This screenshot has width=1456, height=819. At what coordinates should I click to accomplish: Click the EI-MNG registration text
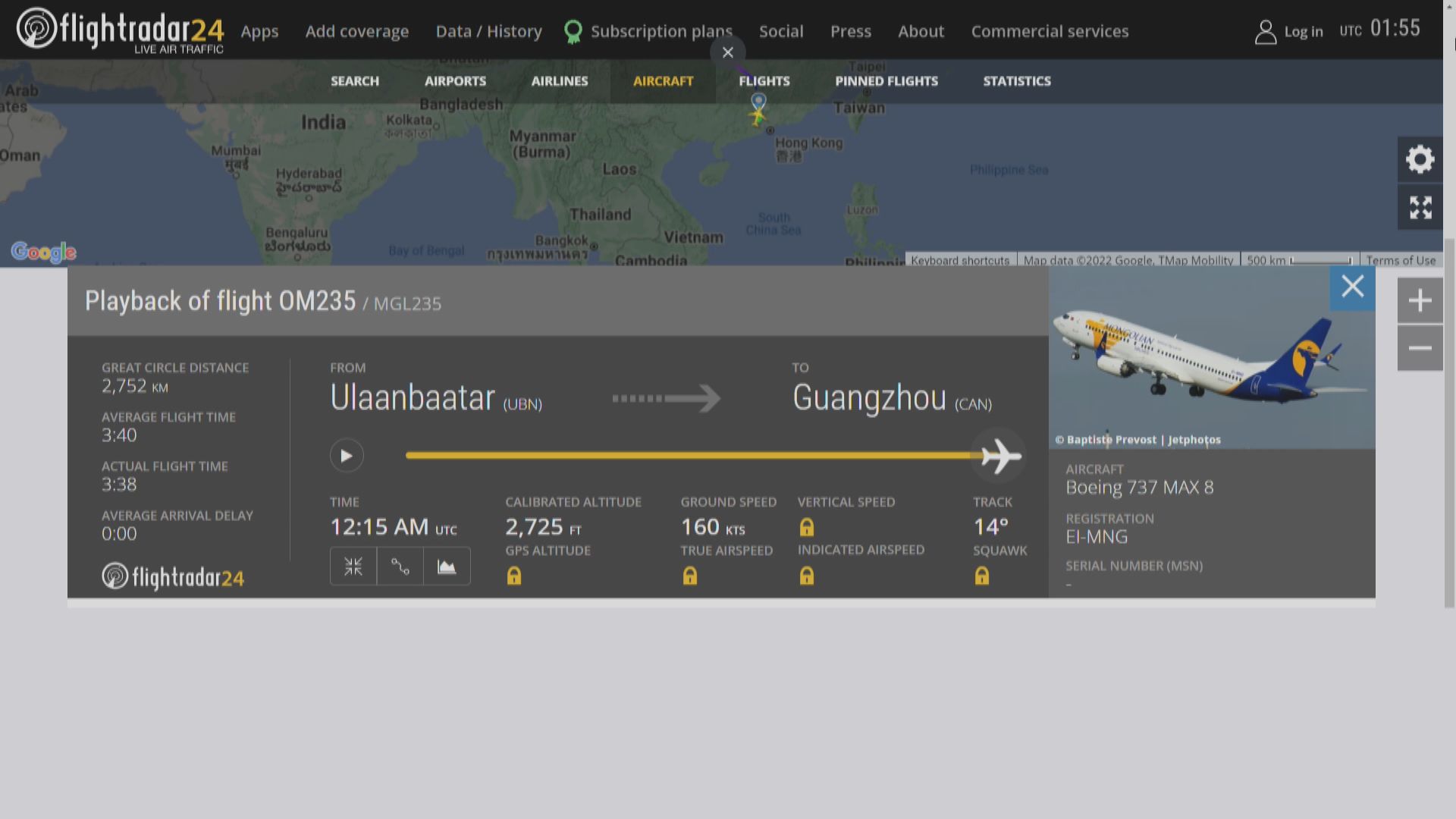click(1097, 536)
